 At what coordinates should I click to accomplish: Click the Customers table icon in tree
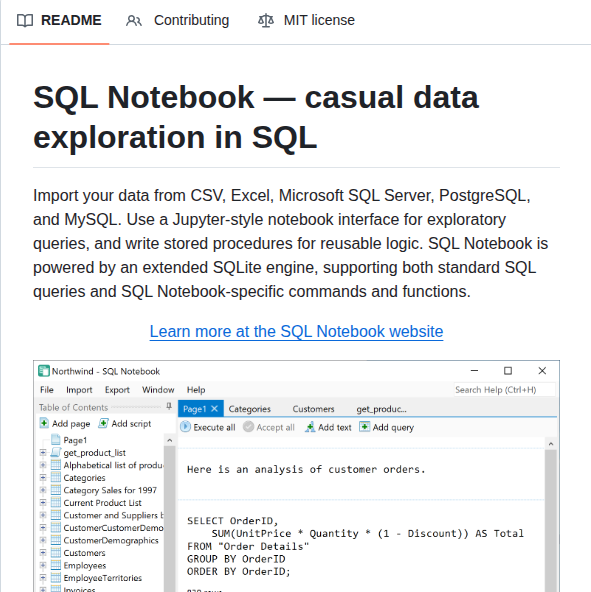pyautogui.click(x=56, y=552)
